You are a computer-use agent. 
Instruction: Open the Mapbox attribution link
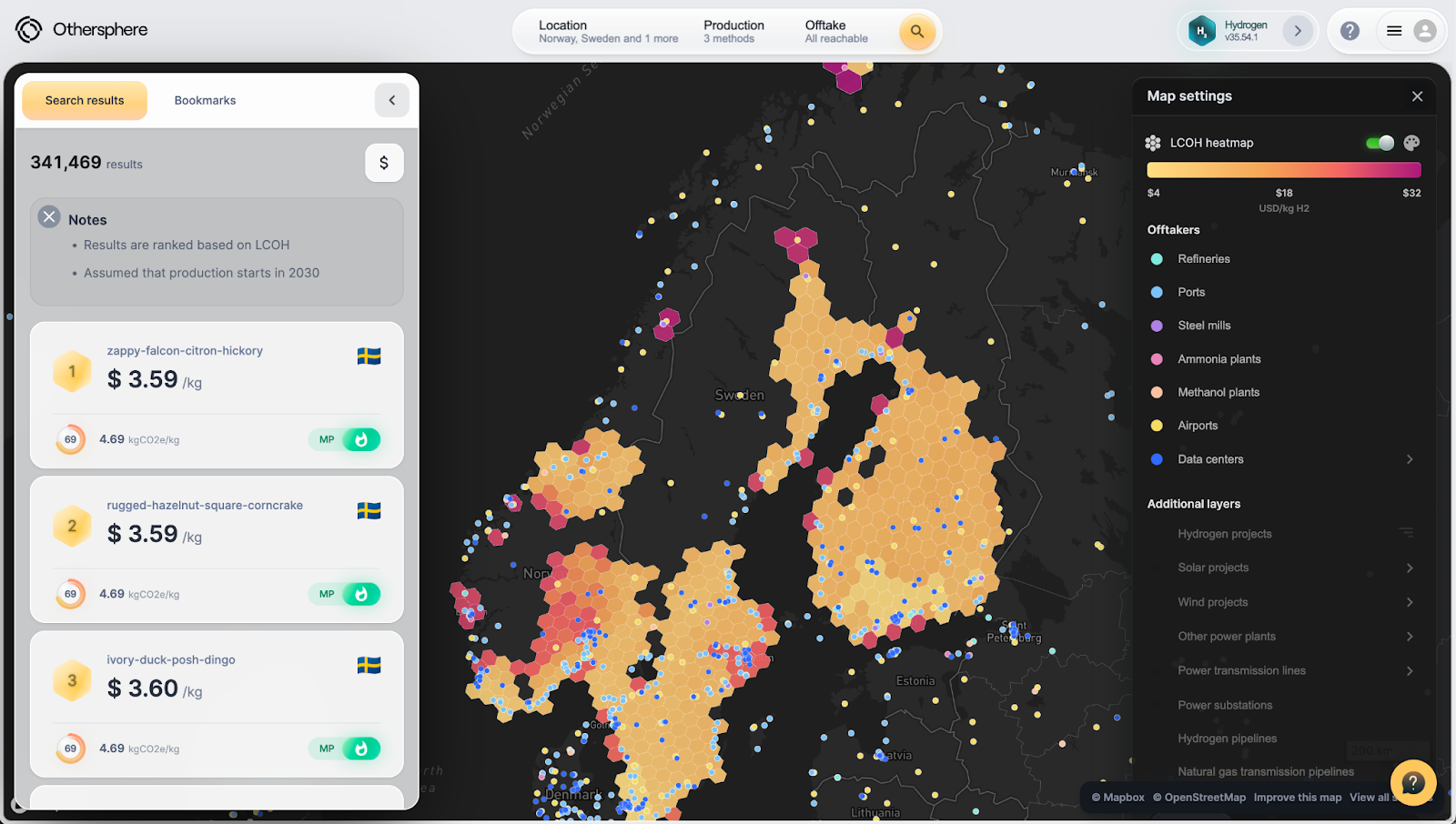coord(1118,798)
